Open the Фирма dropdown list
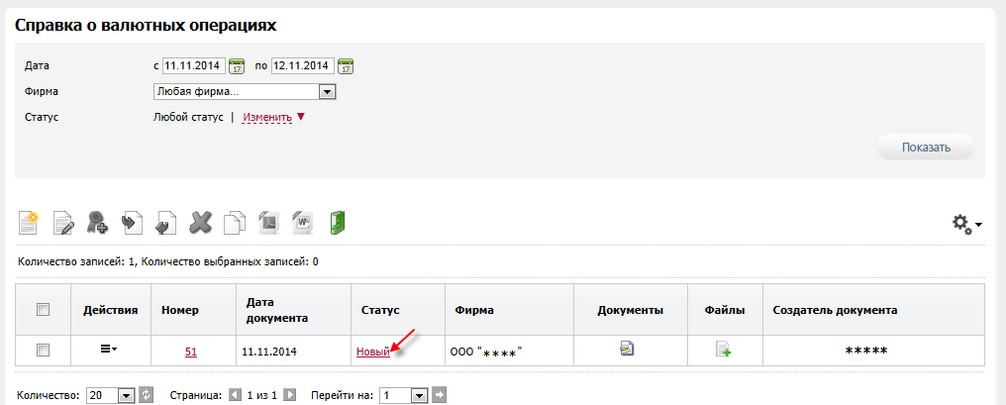1006x405 pixels. click(326, 92)
